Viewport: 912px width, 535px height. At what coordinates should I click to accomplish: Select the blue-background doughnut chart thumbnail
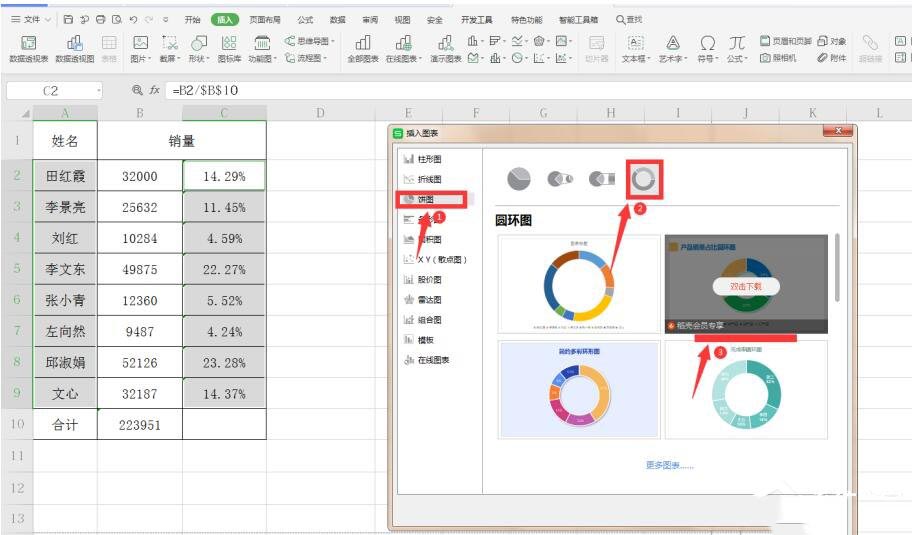579,389
